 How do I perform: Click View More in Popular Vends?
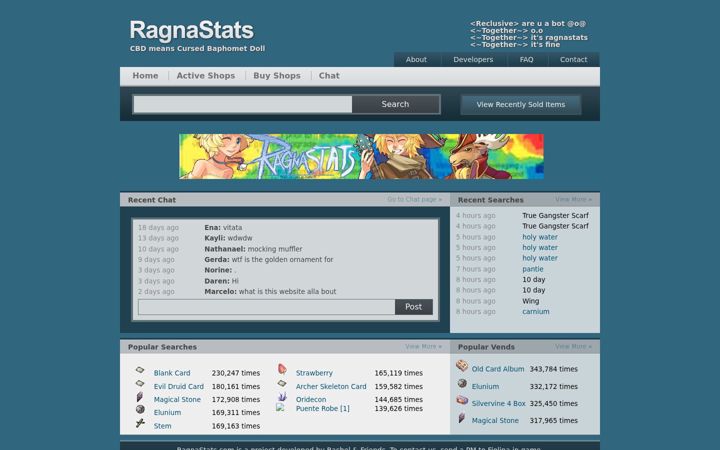coord(574,346)
